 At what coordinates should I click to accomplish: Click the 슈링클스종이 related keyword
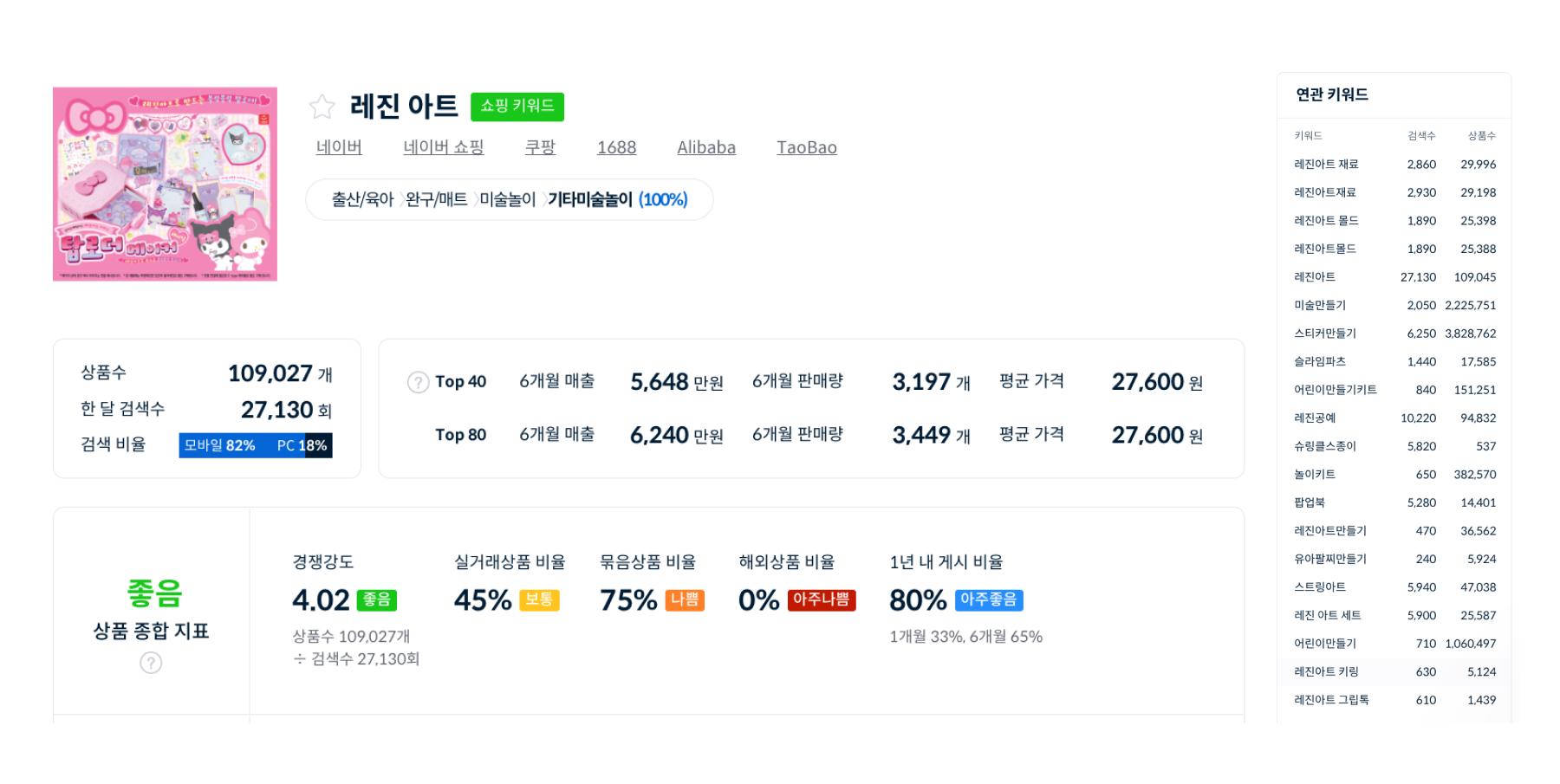pyautogui.click(x=1324, y=446)
